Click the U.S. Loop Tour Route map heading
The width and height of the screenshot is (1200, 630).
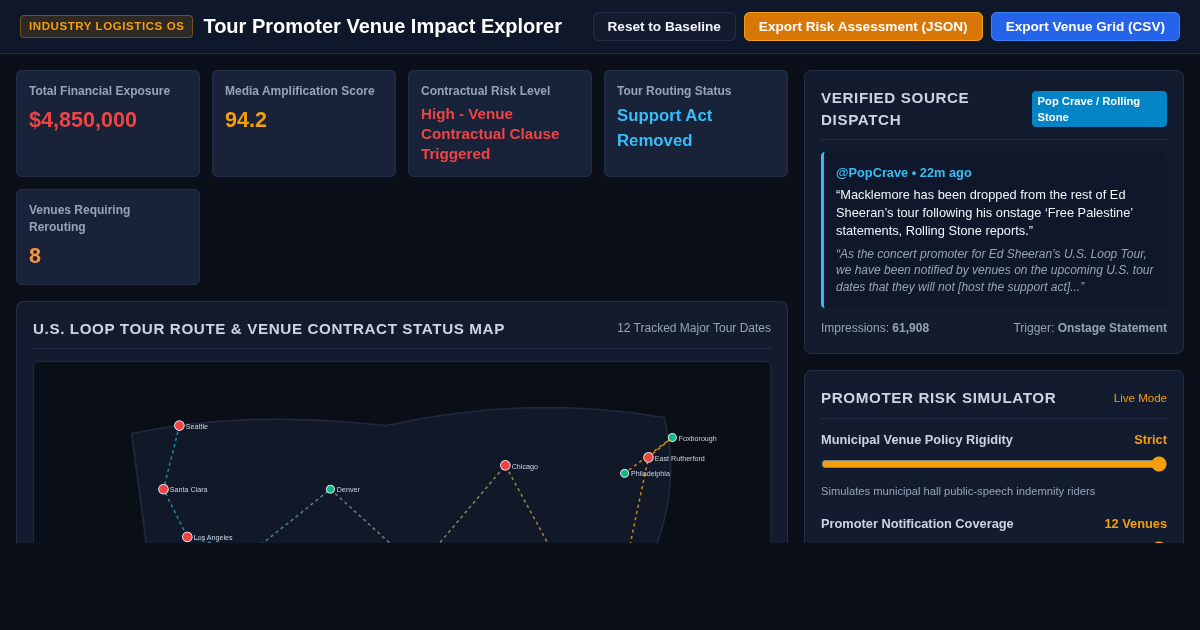pos(269,328)
